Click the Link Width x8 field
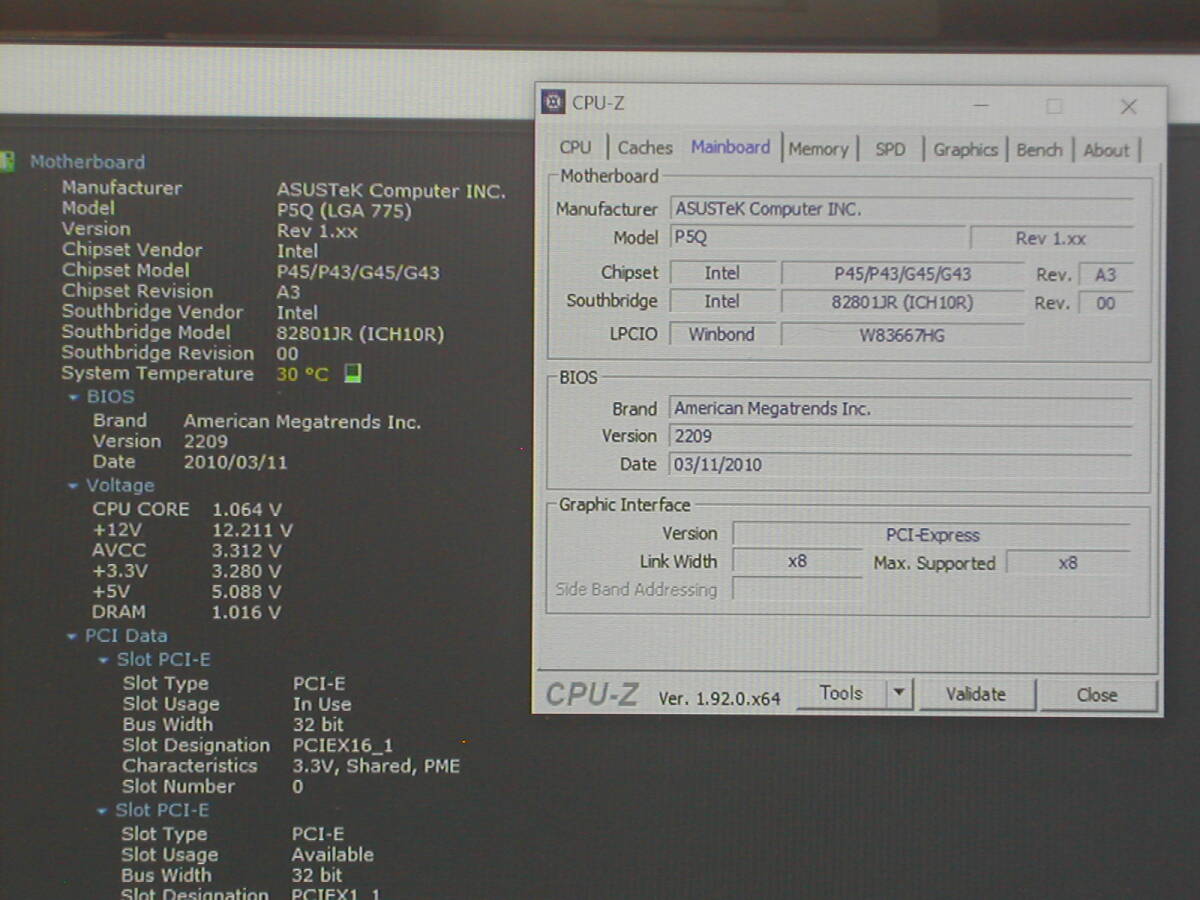1200x900 pixels. 797,562
